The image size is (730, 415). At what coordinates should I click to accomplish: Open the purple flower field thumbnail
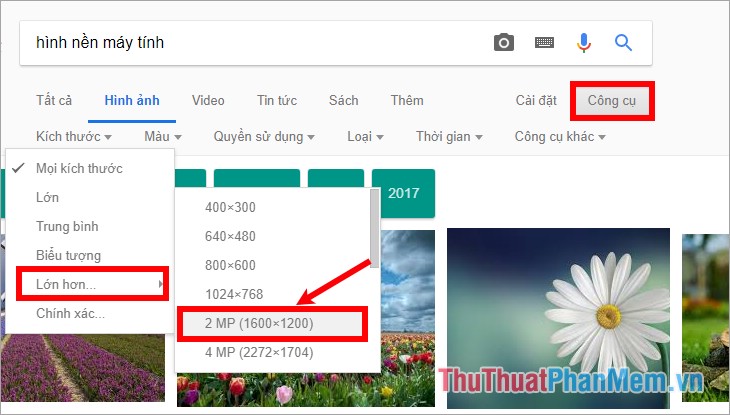click(82, 367)
